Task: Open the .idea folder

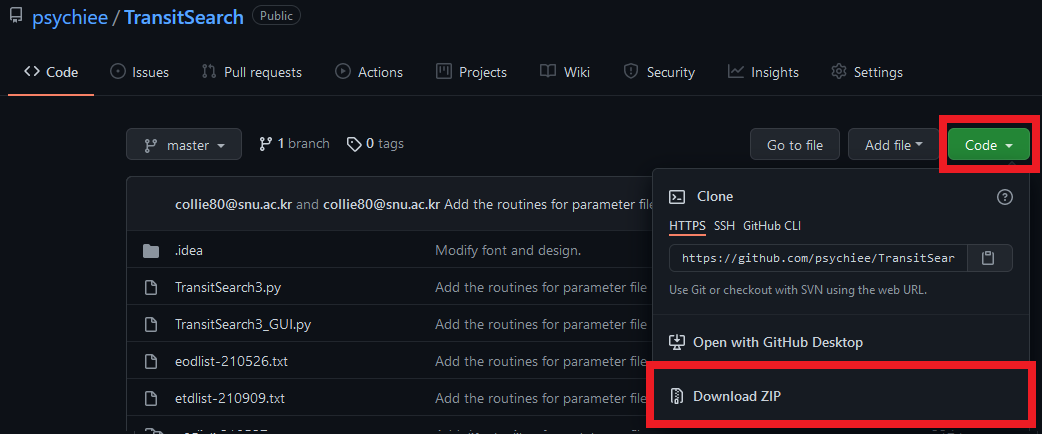Action: [x=189, y=251]
